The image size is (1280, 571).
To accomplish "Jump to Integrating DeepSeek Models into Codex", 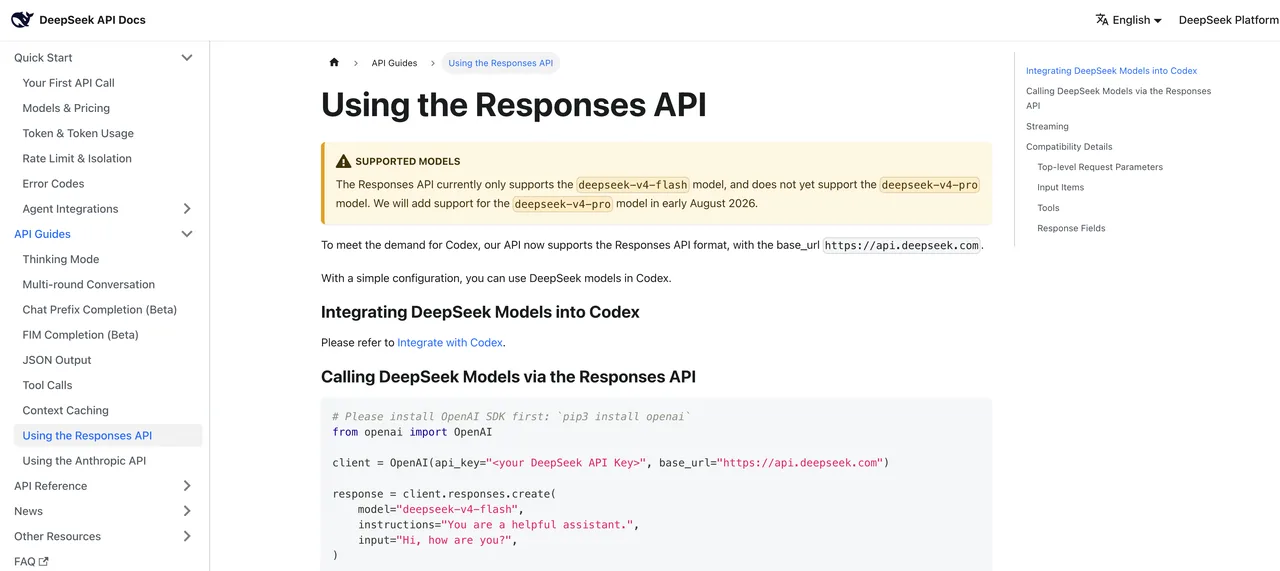I will point(1111,71).
